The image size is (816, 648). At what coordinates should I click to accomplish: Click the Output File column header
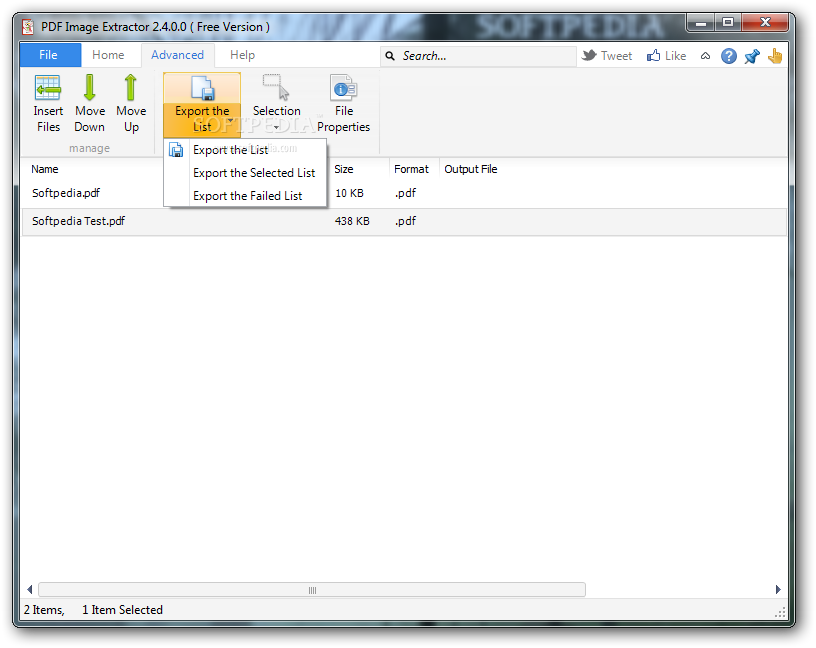point(470,169)
